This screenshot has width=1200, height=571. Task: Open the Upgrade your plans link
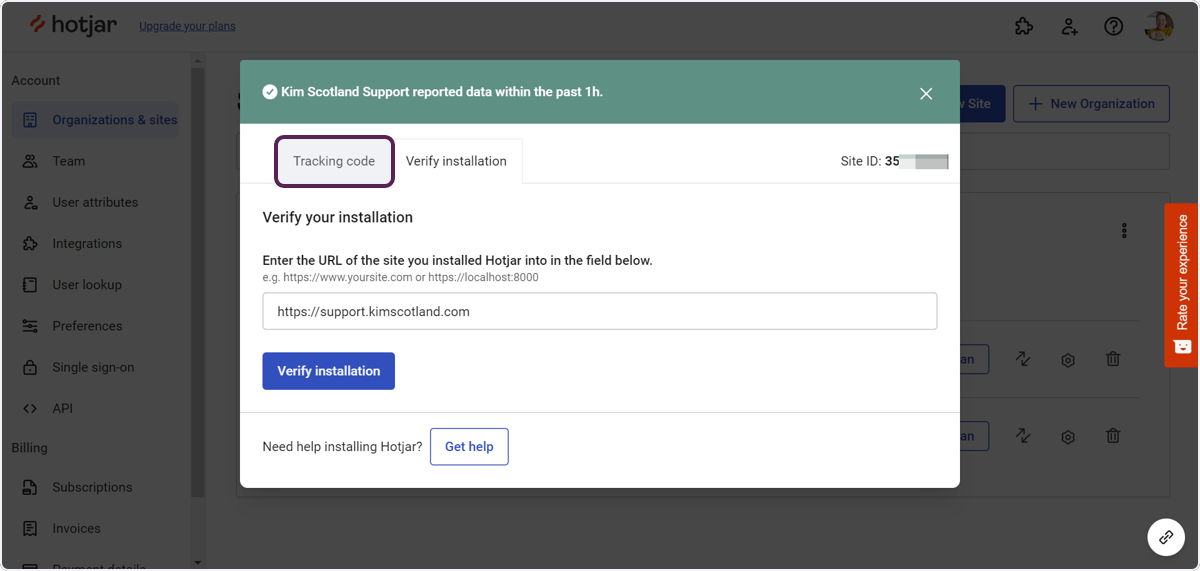click(x=187, y=26)
